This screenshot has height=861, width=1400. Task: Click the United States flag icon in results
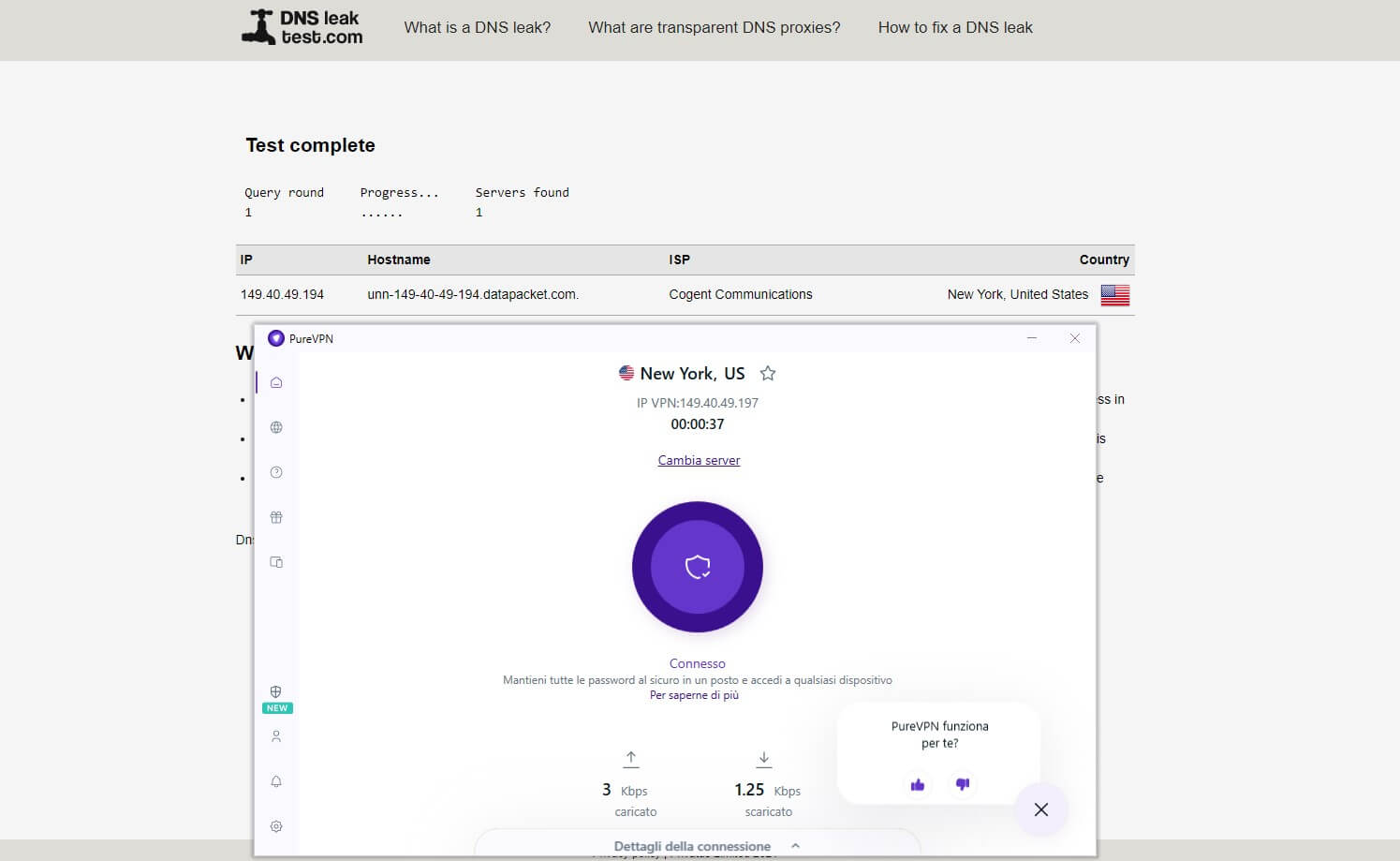coord(1114,295)
